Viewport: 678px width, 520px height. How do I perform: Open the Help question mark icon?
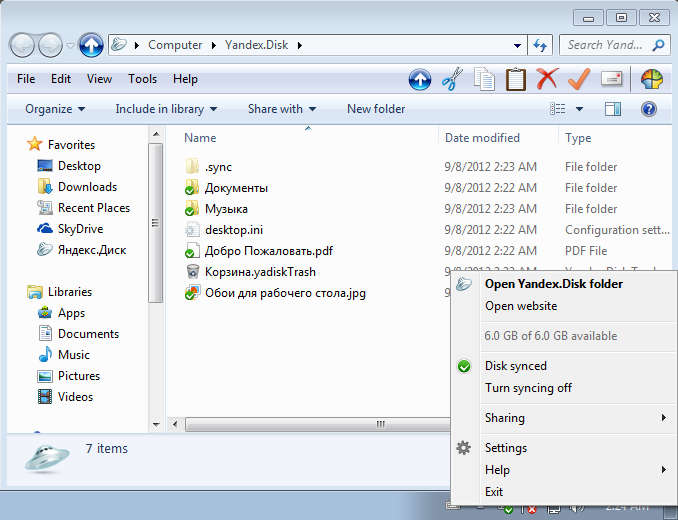[648, 109]
